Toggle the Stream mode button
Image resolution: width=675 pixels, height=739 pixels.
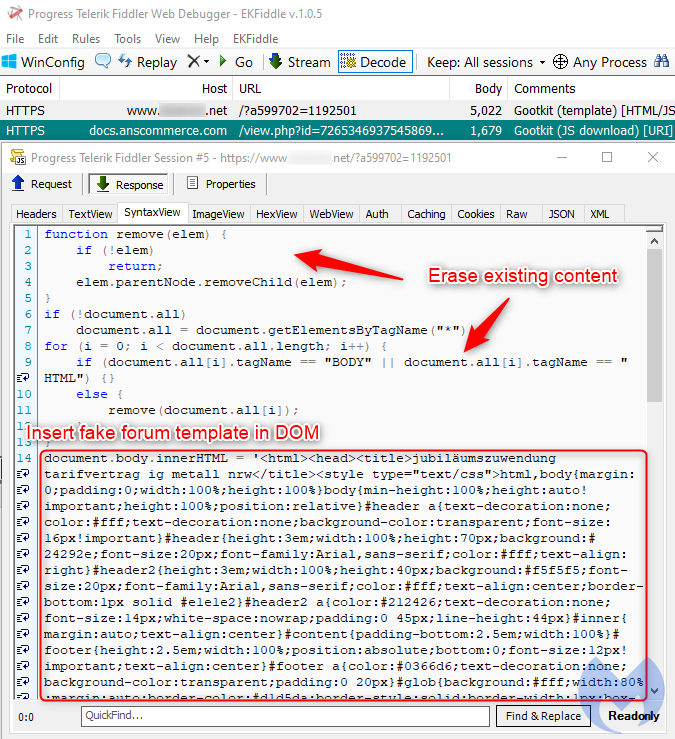[x=299, y=62]
